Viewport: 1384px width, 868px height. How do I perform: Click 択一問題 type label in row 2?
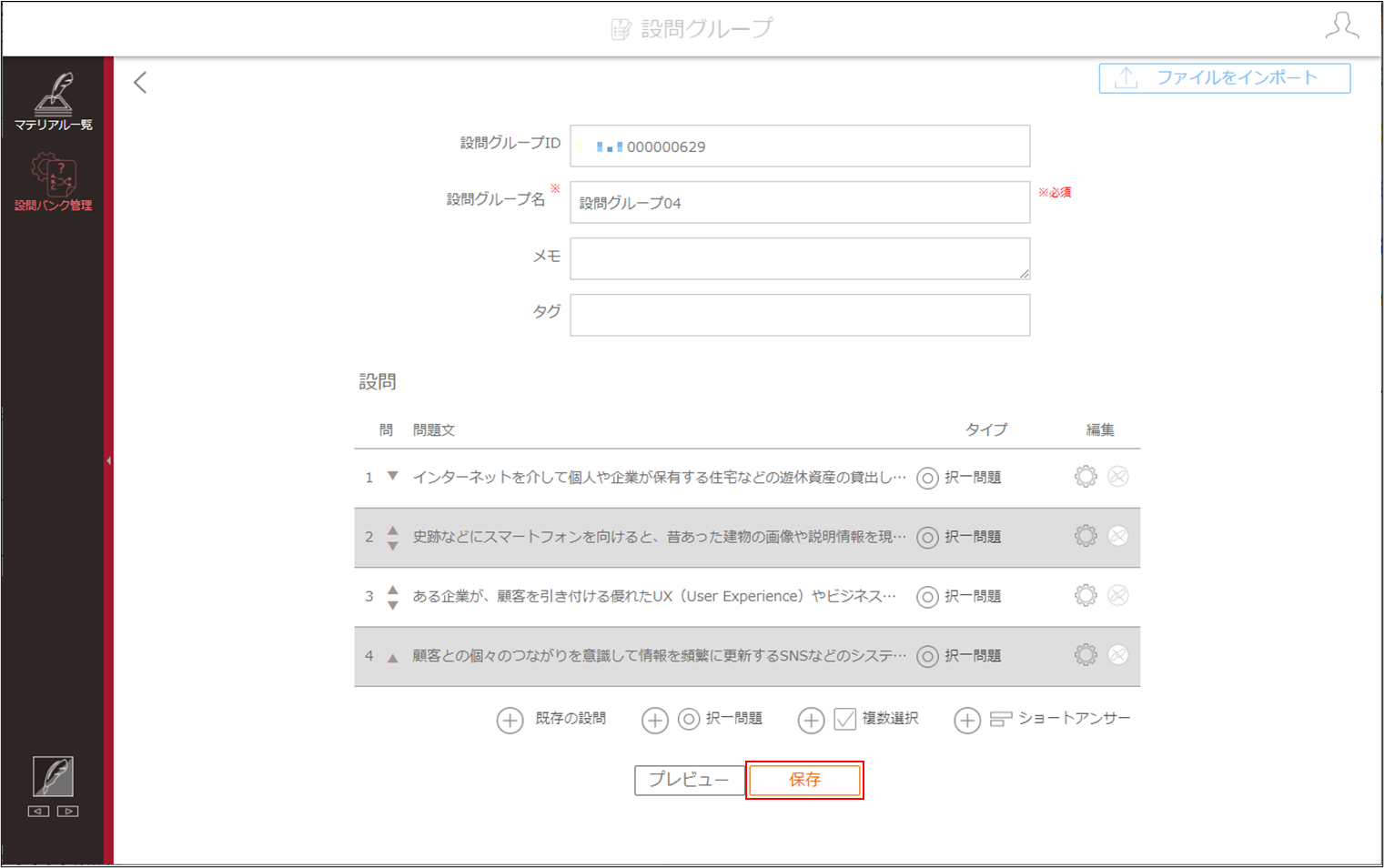coord(973,537)
